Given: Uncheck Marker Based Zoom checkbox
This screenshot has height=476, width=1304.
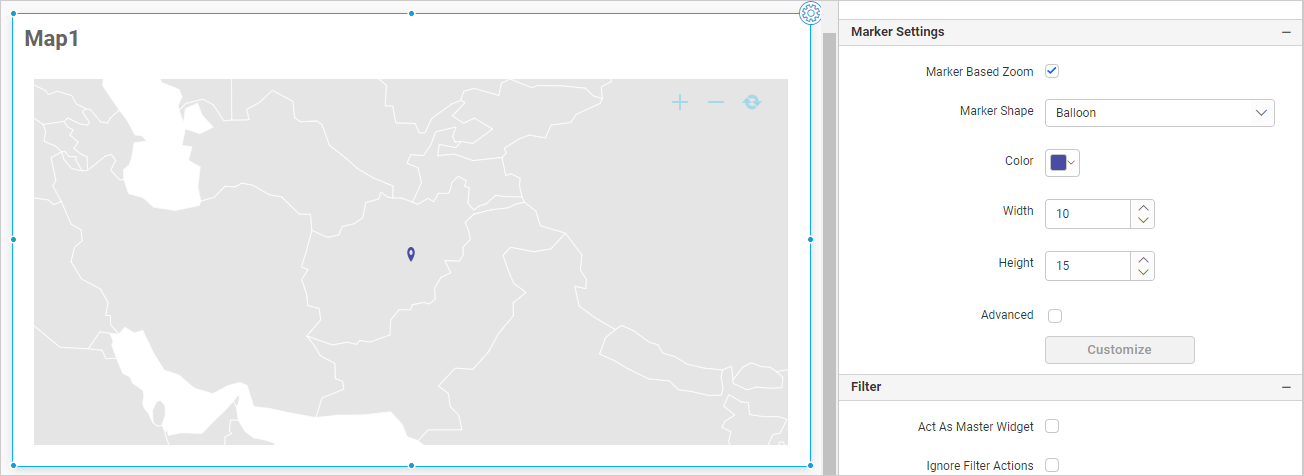Looking at the screenshot, I should [x=1052, y=71].
